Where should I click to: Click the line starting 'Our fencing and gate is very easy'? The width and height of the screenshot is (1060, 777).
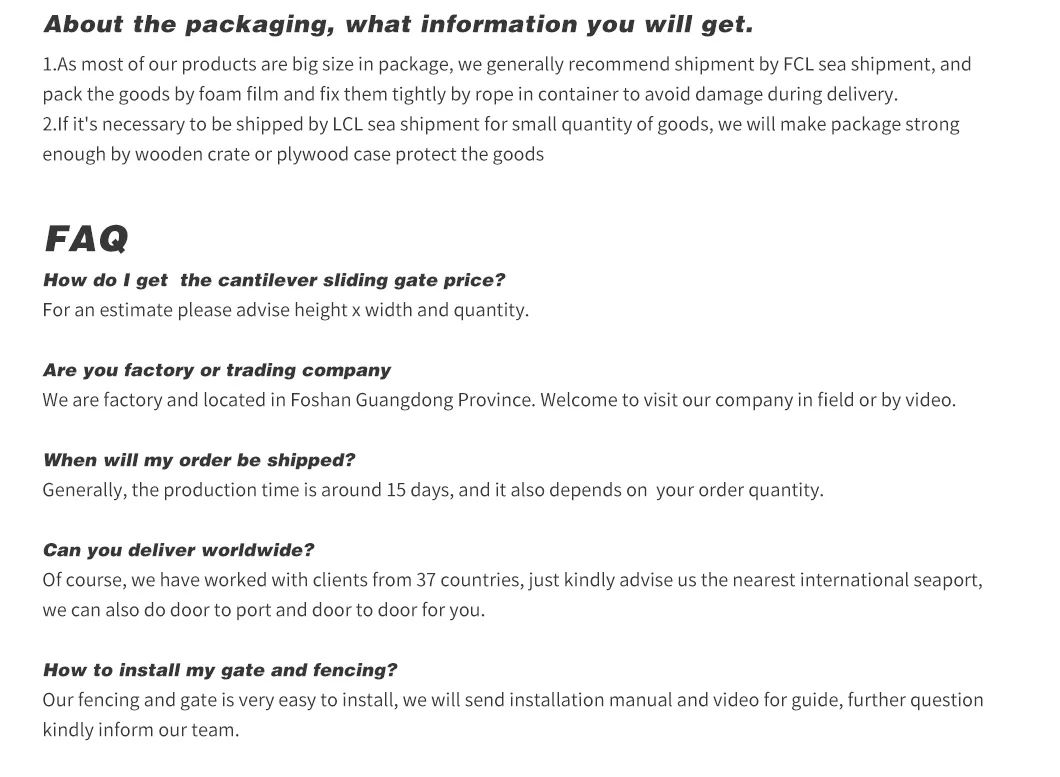tap(512, 700)
